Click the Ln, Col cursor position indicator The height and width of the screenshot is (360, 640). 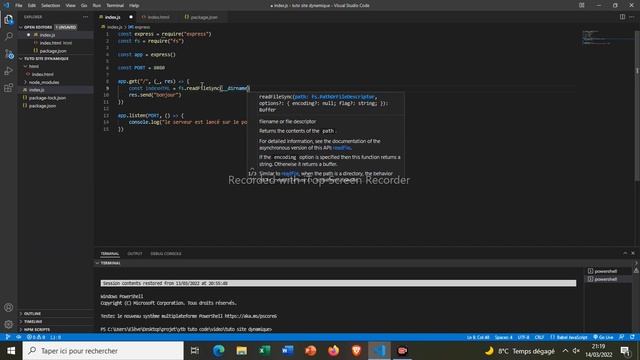click(478, 337)
